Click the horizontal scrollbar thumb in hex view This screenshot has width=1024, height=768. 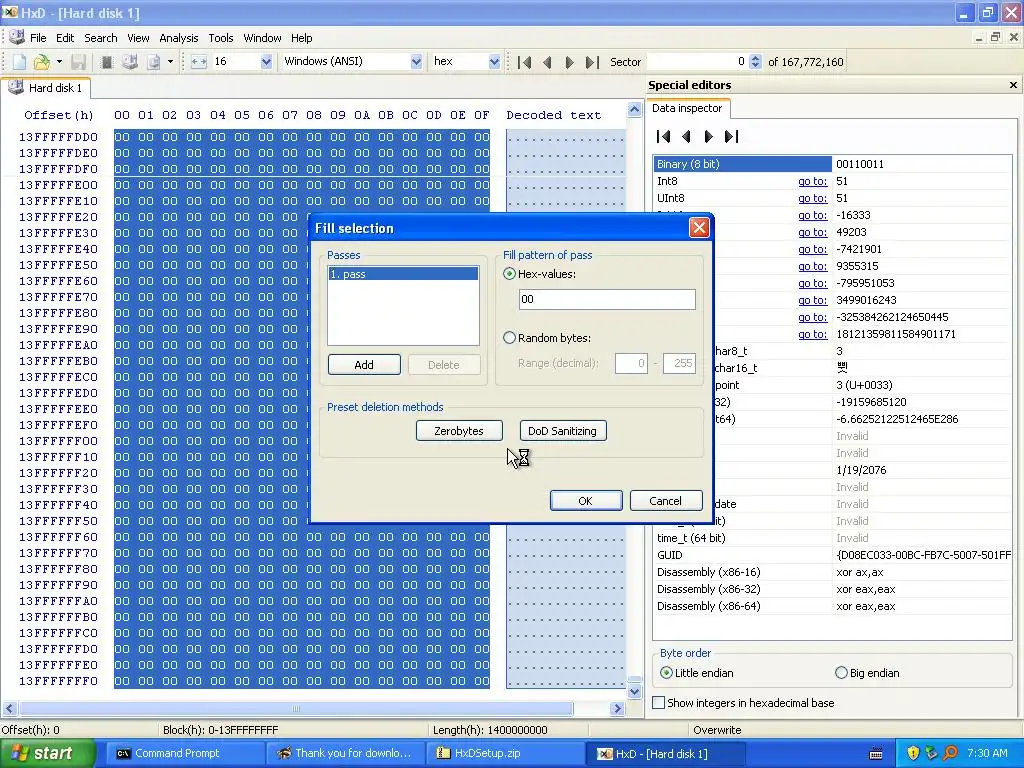point(296,709)
